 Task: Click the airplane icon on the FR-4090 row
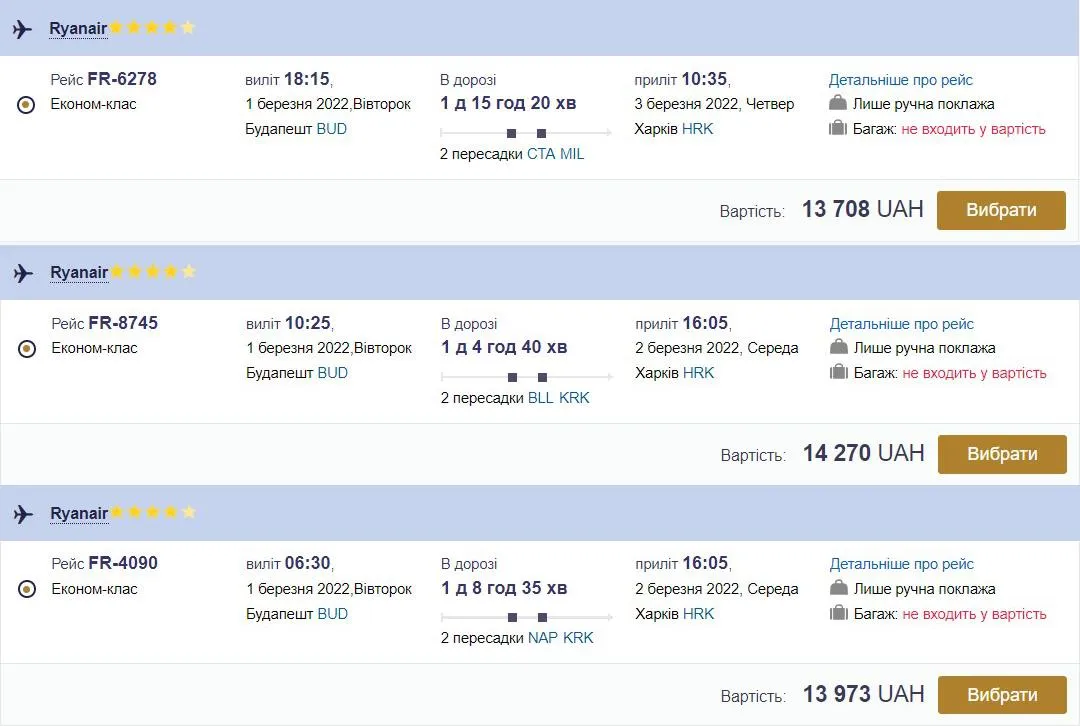(x=22, y=512)
